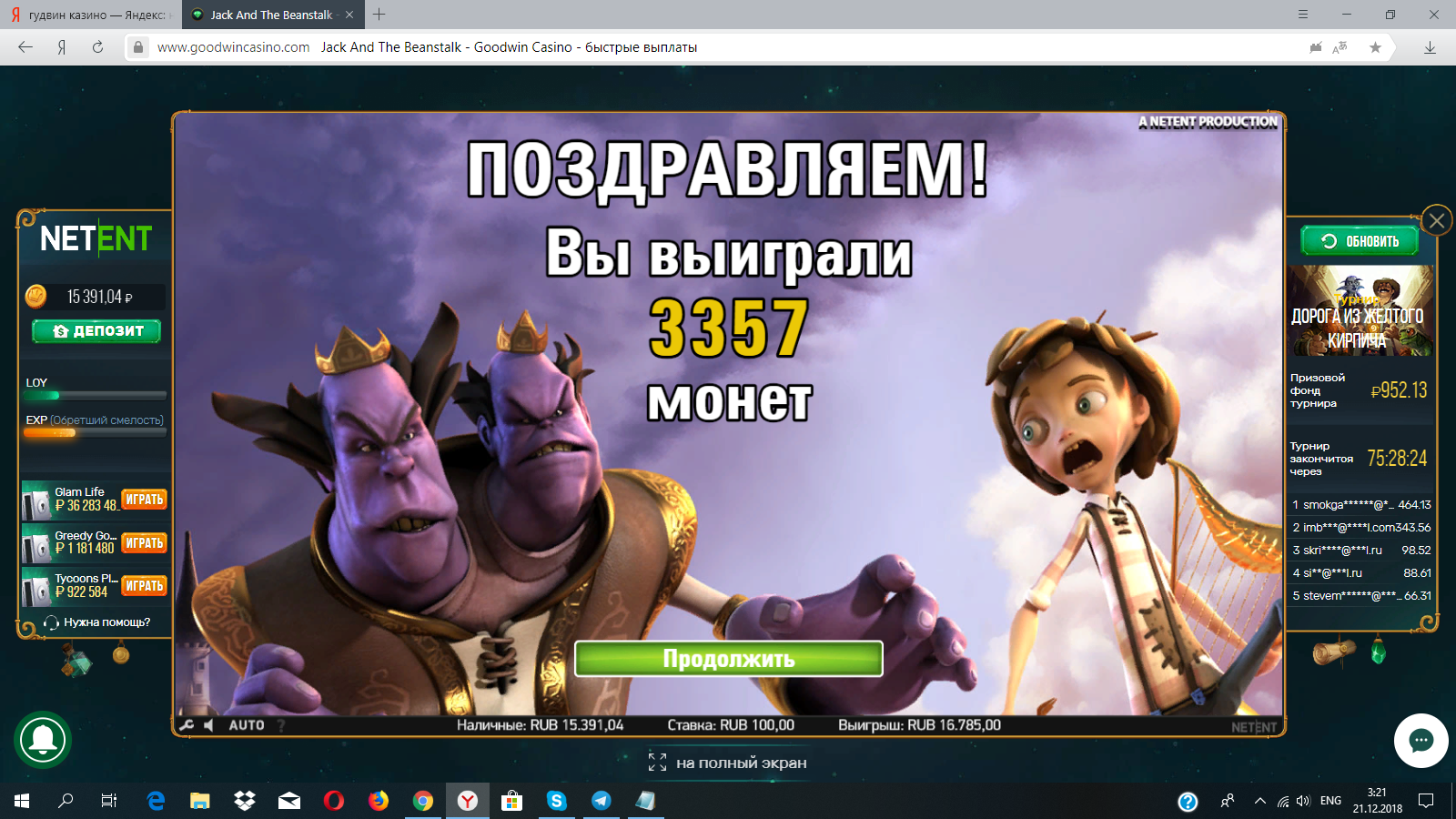Bookmark the page with the star icon
The height and width of the screenshot is (819, 1456).
[x=1375, y=47]
